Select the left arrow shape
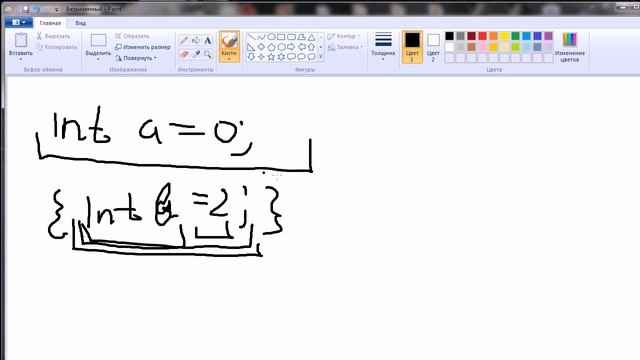Viewport: 640px width, 360px height. point(301,47)
